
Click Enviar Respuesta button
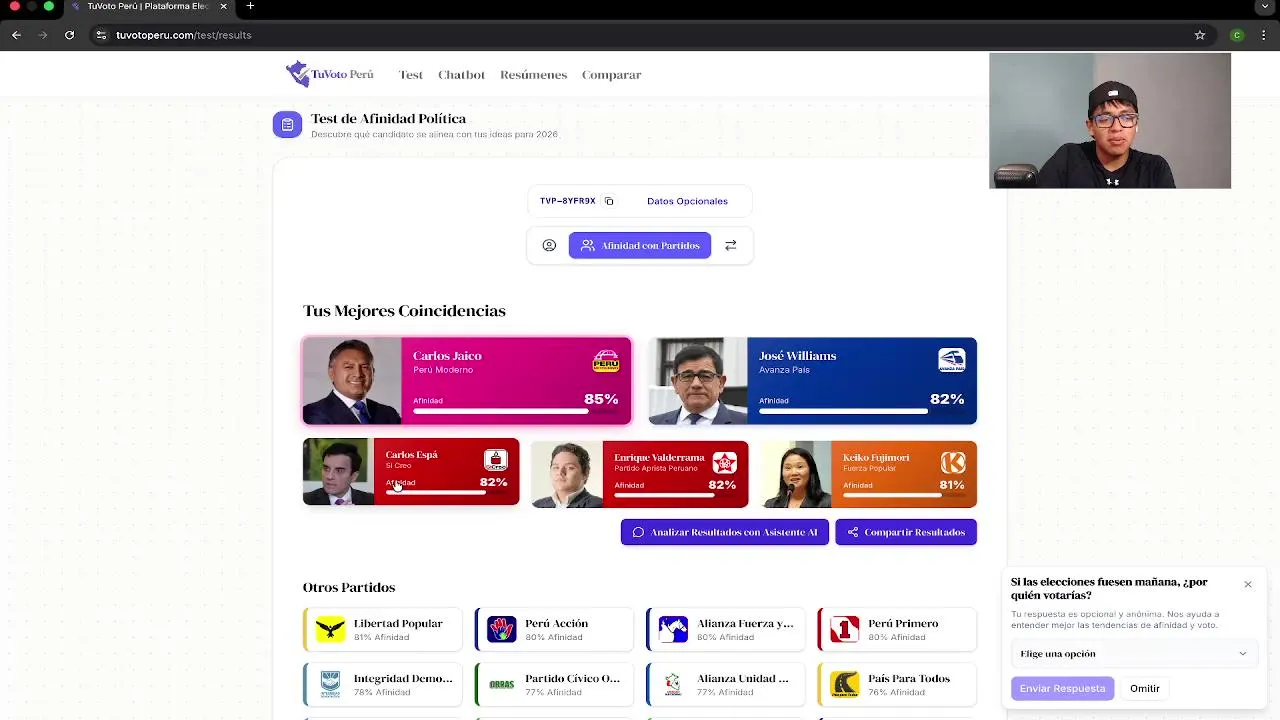[1062, 688]
